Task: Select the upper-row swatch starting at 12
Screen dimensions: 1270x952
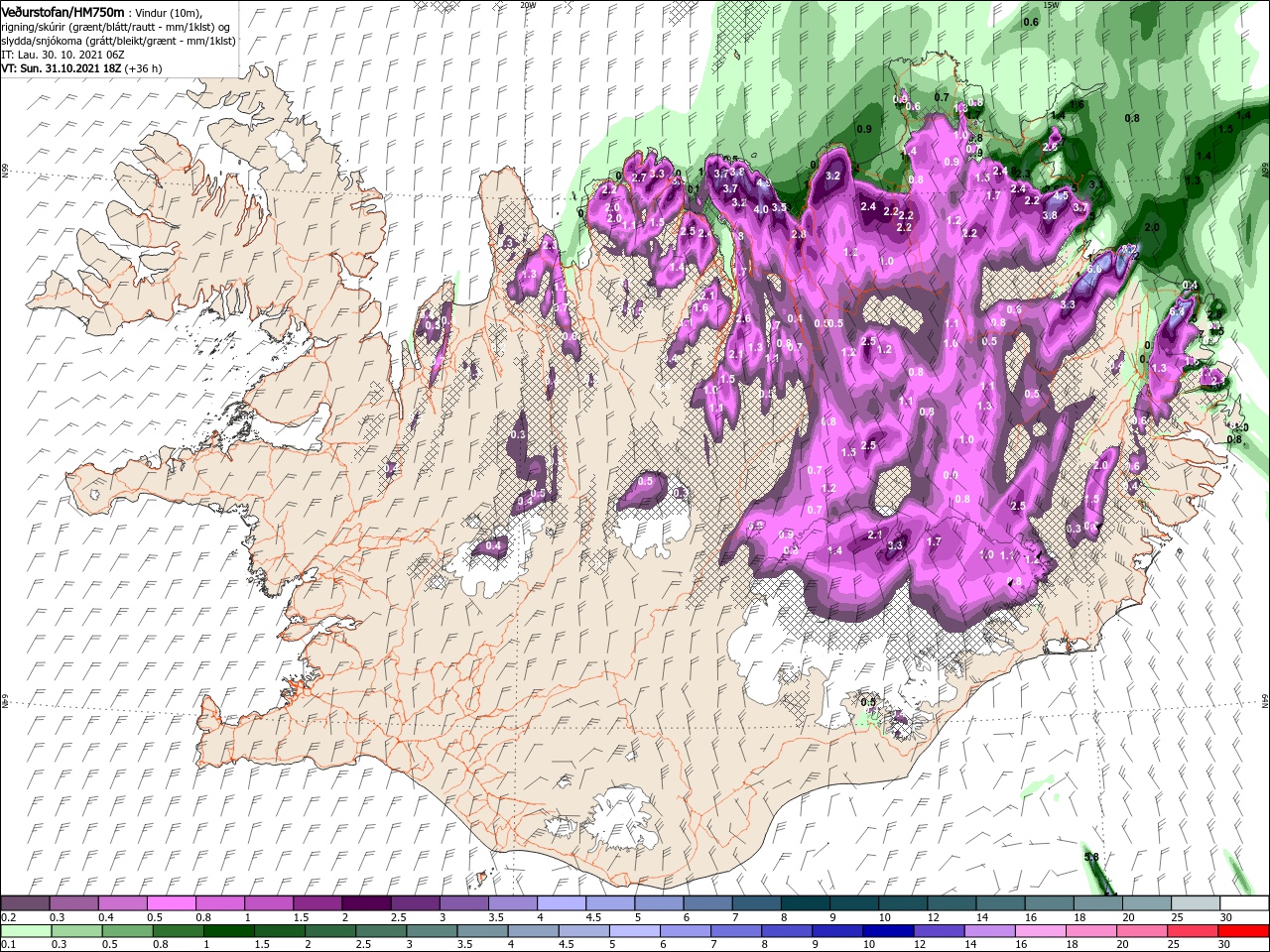Action: point(952,903)
